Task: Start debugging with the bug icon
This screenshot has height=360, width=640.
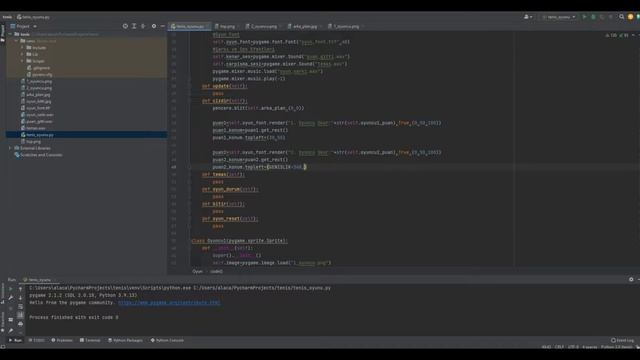Action: click(593, 17)
